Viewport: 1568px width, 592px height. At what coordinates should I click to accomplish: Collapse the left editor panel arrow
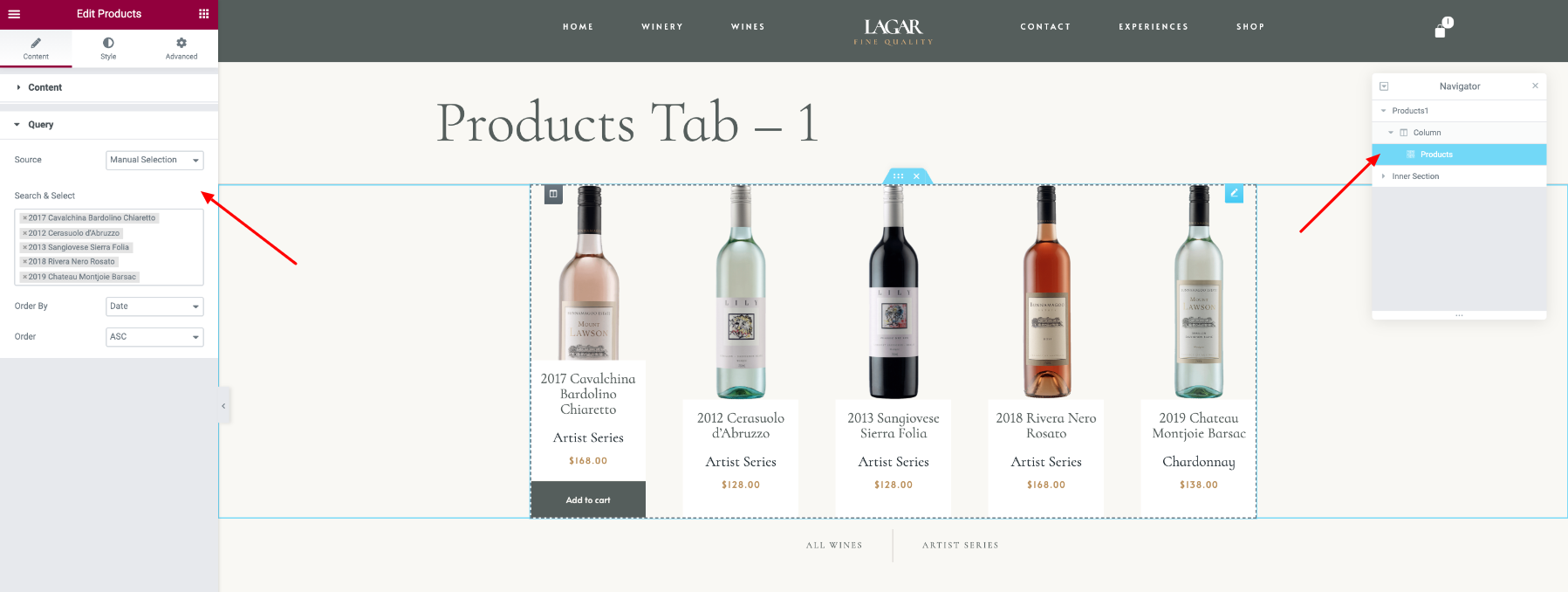pos(224,406)
